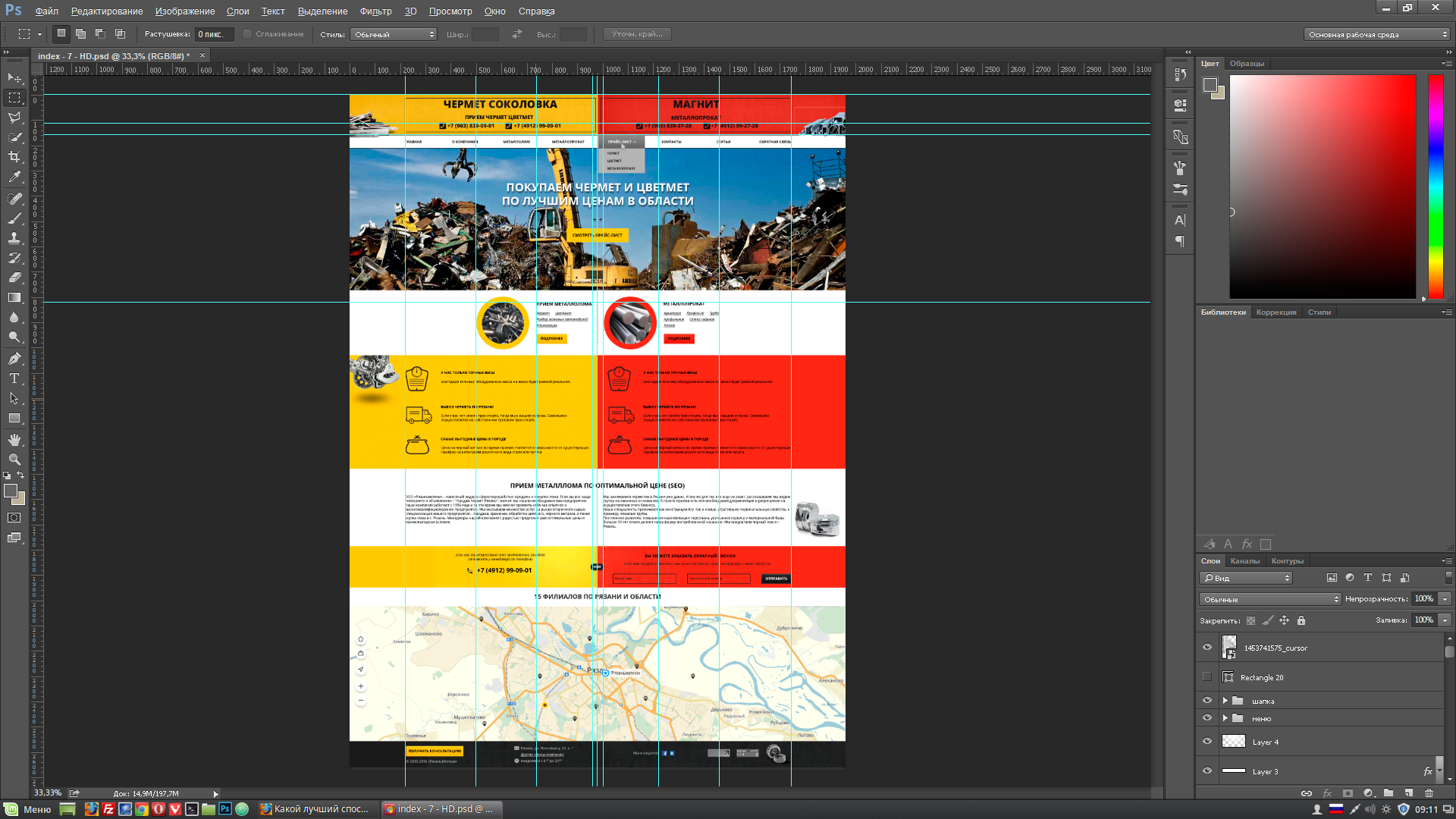Select the Rectangular Marquee tool in toolbox
The height and width of the screenshot is (819, 1456).
[x=14, y=98]
